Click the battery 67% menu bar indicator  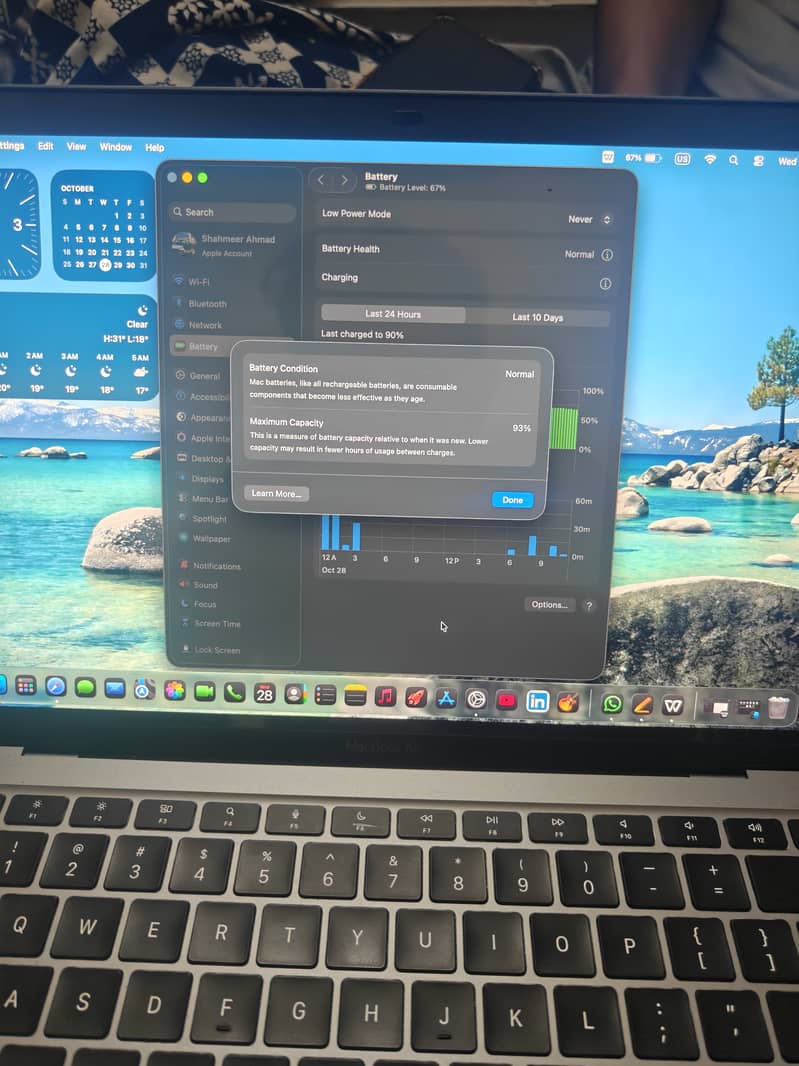click(643, 158)
